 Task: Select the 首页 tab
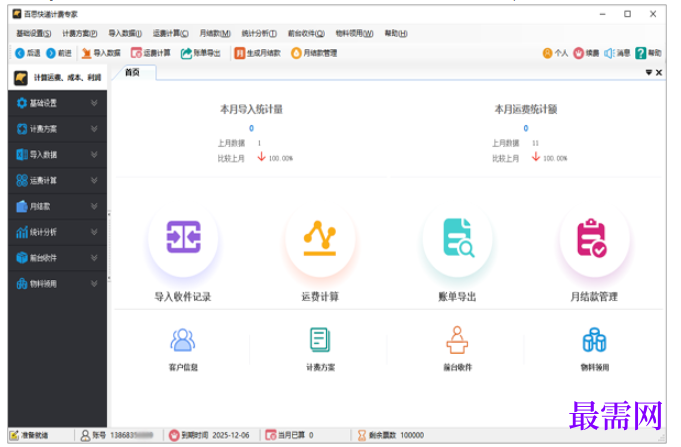[133, 73]
